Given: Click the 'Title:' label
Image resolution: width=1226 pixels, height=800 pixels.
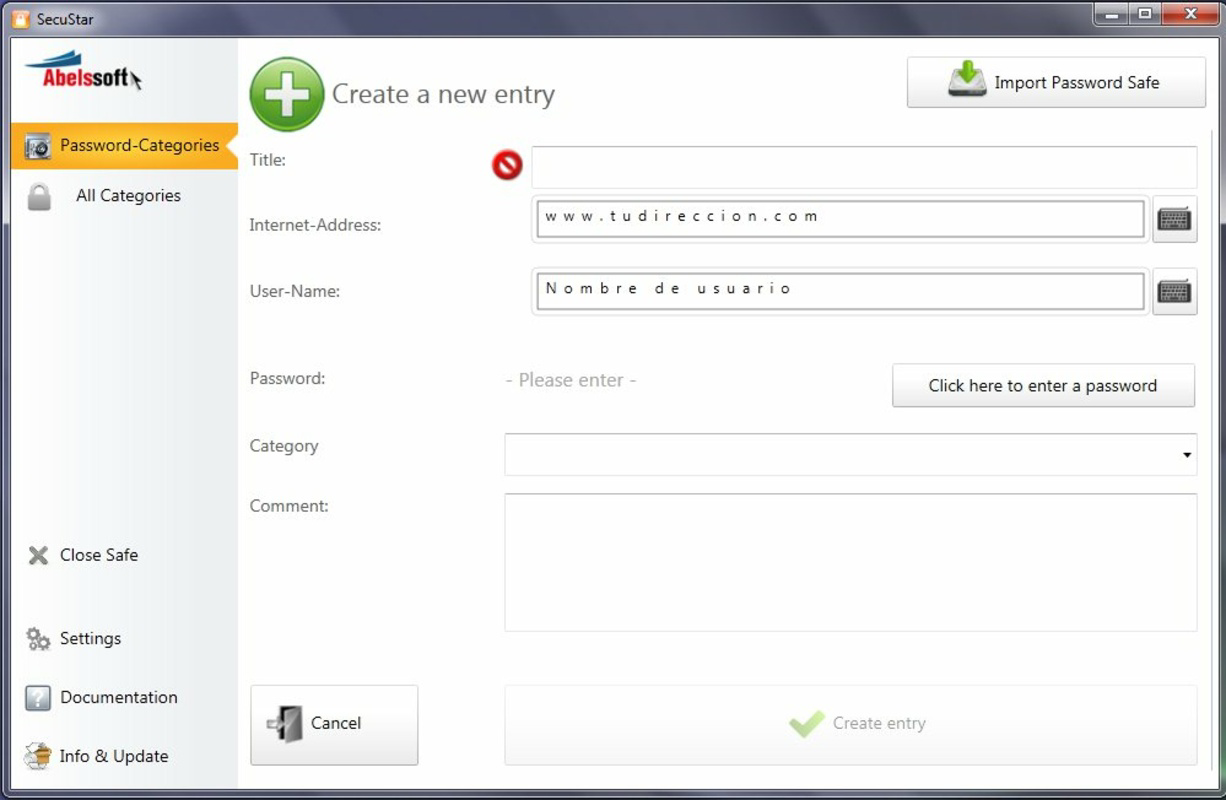Looking at the screenshot, I should 268,160.
